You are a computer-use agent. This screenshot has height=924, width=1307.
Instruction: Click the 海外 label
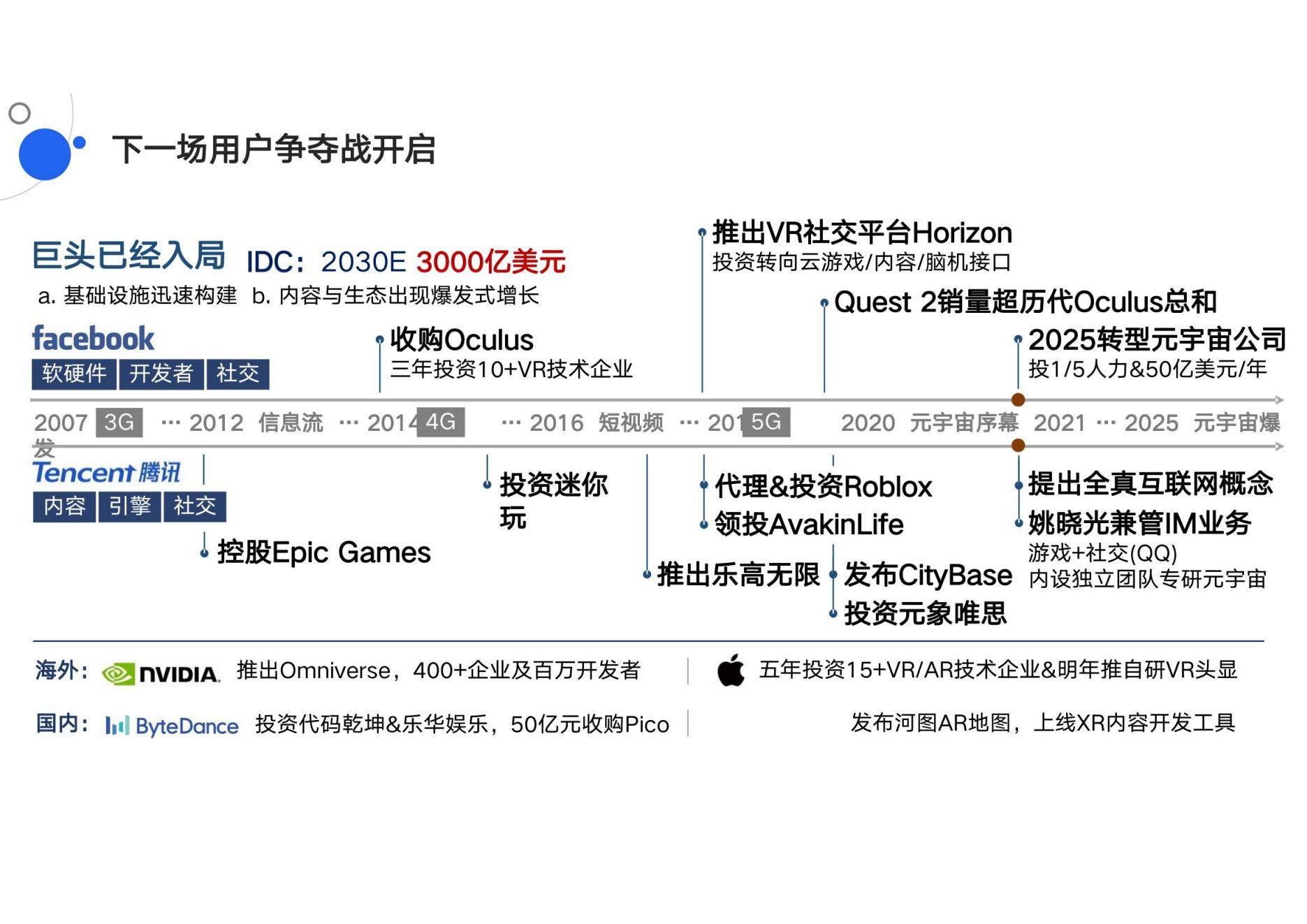pyautogui.click(x=61, y=670)
